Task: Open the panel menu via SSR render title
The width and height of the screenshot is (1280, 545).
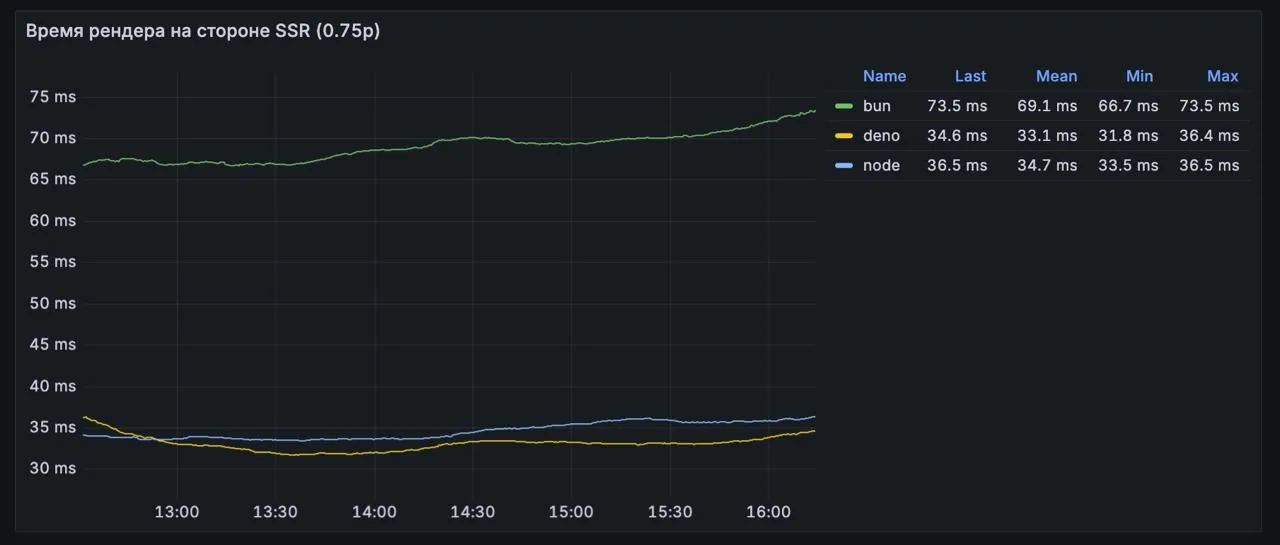Action: tap(203, 31)
